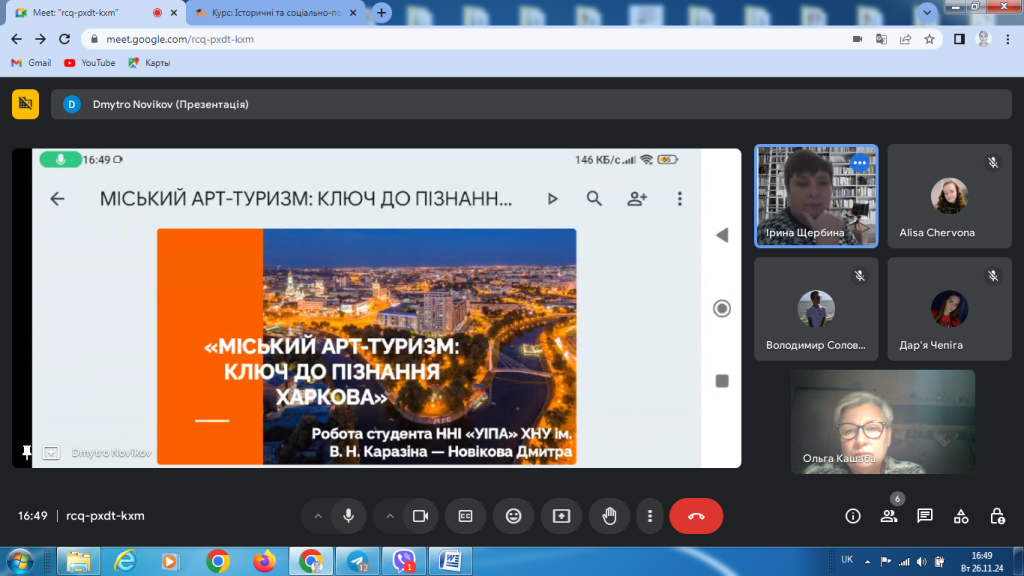
Task: Open the activities panel
Action: 961,516
